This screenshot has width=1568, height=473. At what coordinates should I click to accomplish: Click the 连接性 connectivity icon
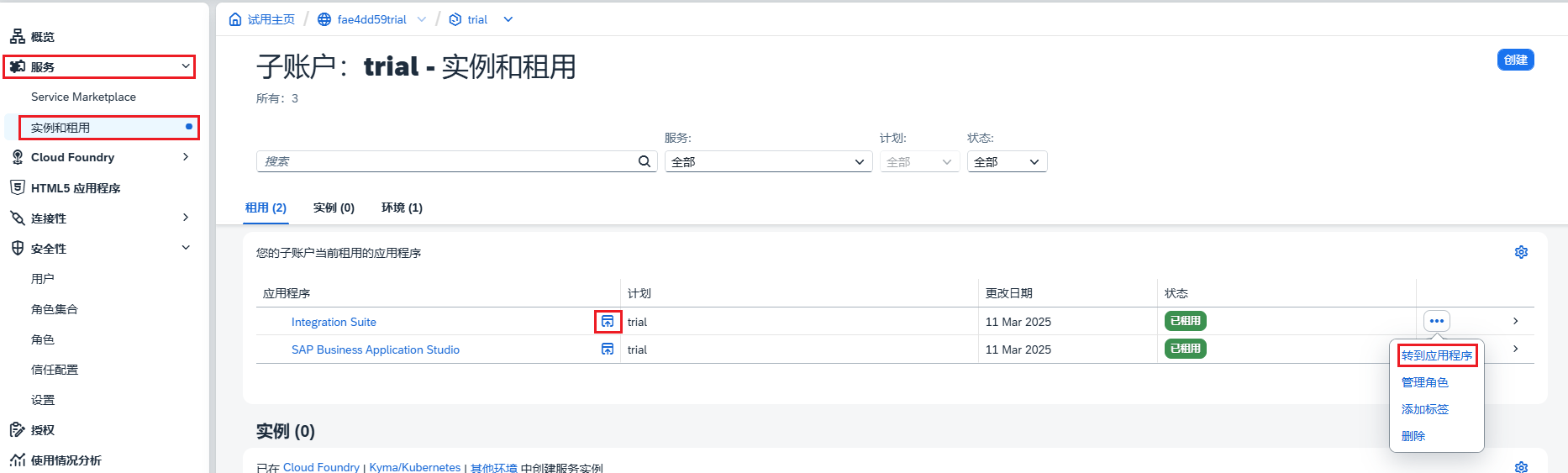coord(18,218)
